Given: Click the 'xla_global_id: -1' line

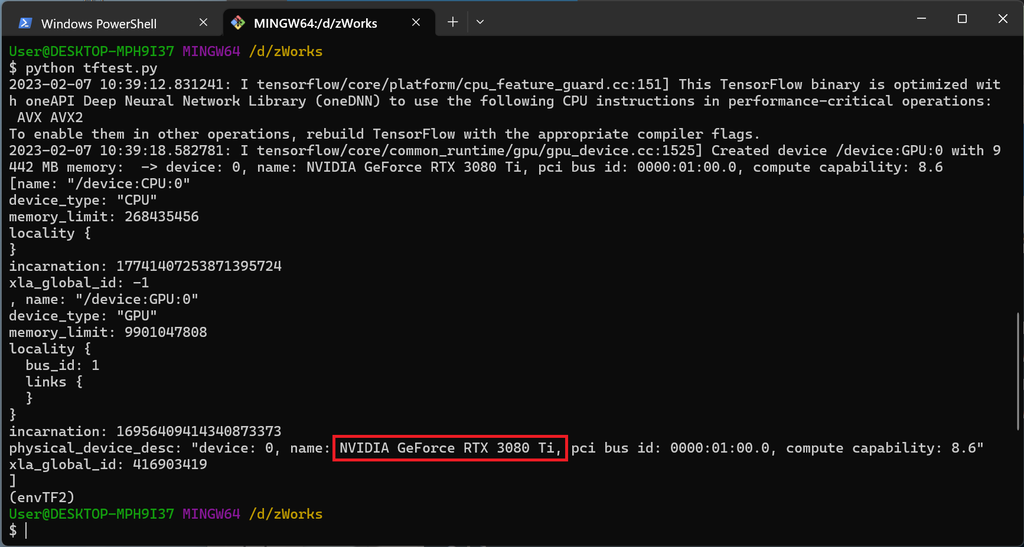Looking at the screenshot, I should (x=79, y=283).
